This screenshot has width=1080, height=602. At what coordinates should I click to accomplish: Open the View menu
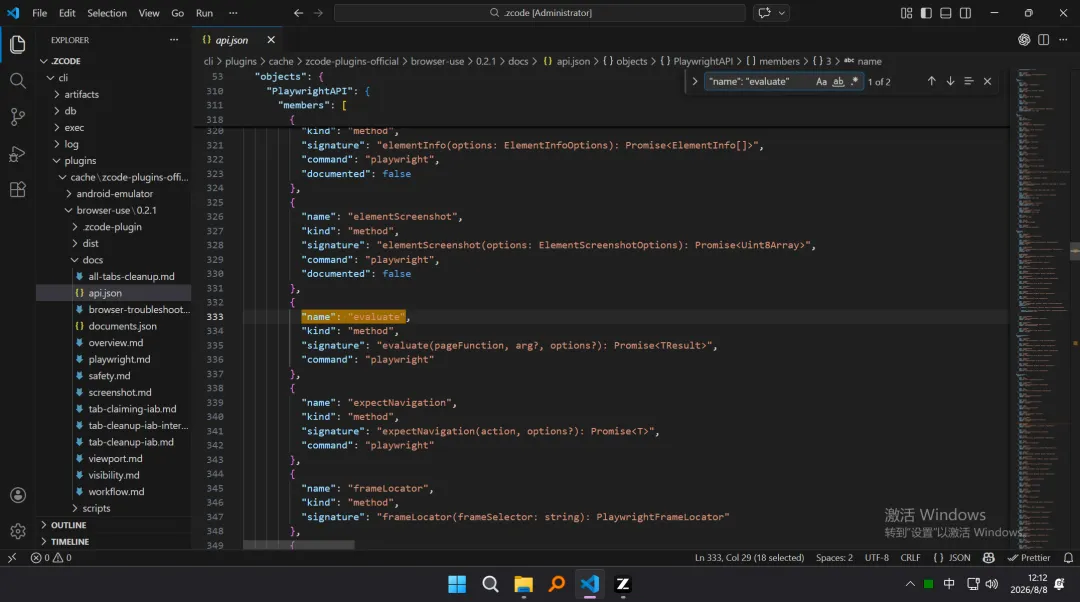pos(149,13)
